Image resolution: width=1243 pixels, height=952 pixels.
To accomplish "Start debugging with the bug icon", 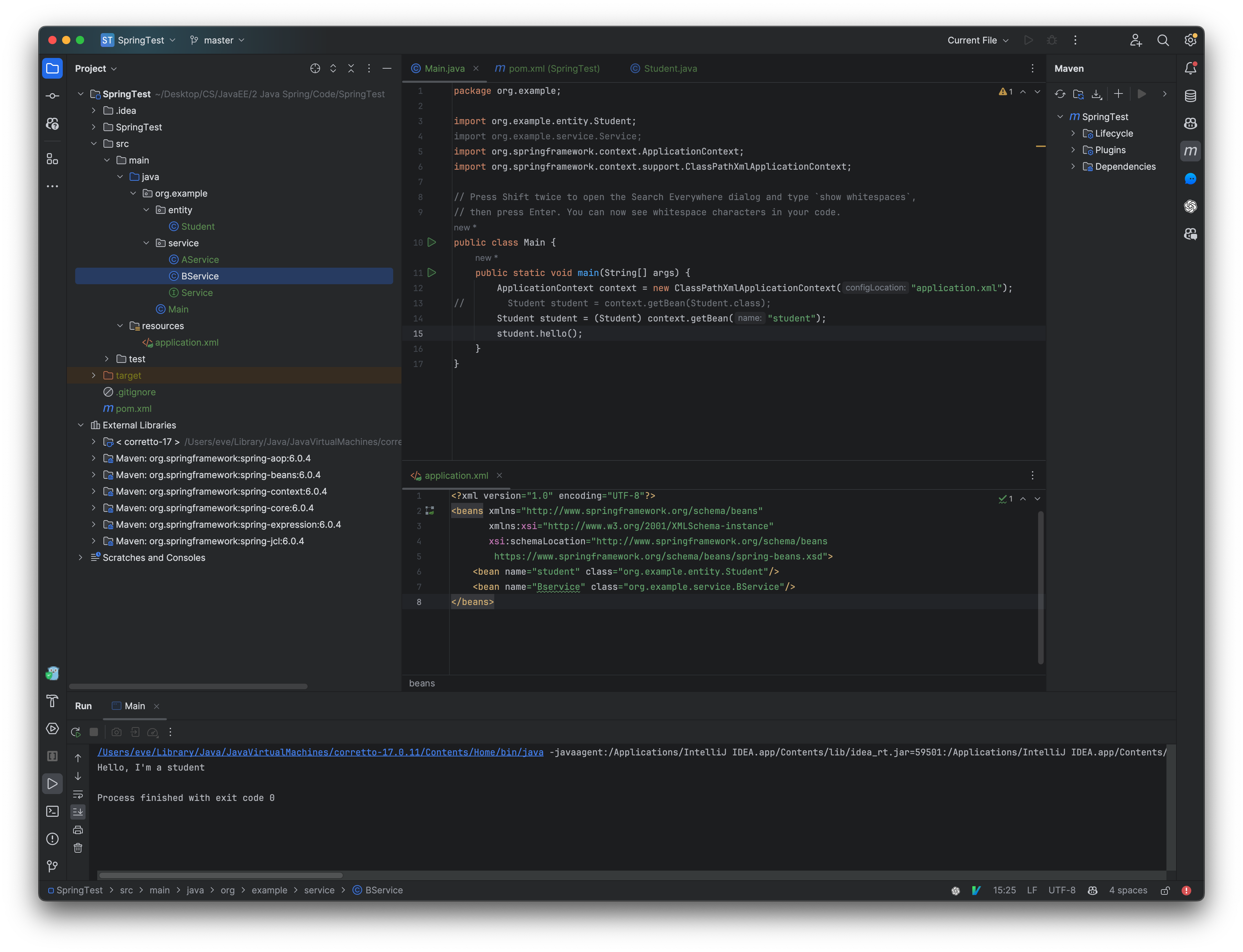I will click(x=1052, y=40).
